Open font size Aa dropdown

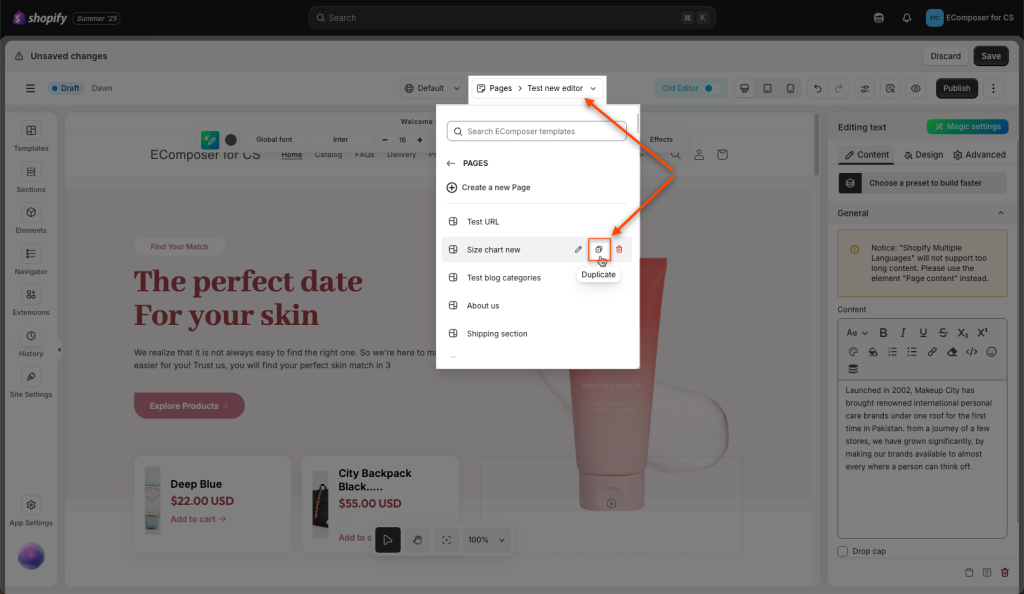coord(857,333)
